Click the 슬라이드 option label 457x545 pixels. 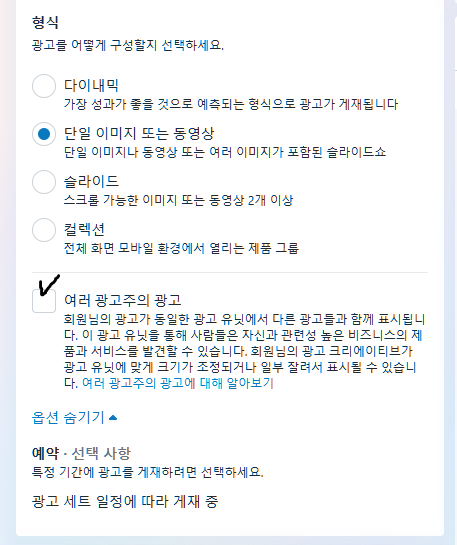click(91, 181)
